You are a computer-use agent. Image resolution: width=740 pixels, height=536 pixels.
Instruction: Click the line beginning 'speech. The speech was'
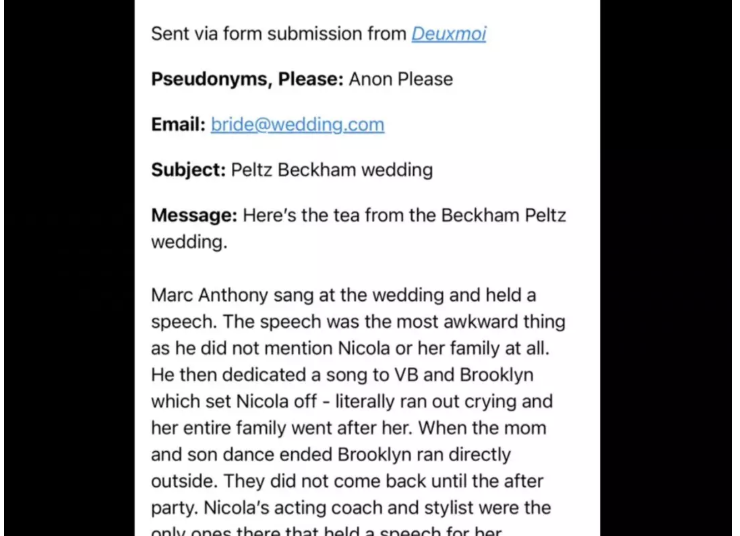(x=358, y=321)
